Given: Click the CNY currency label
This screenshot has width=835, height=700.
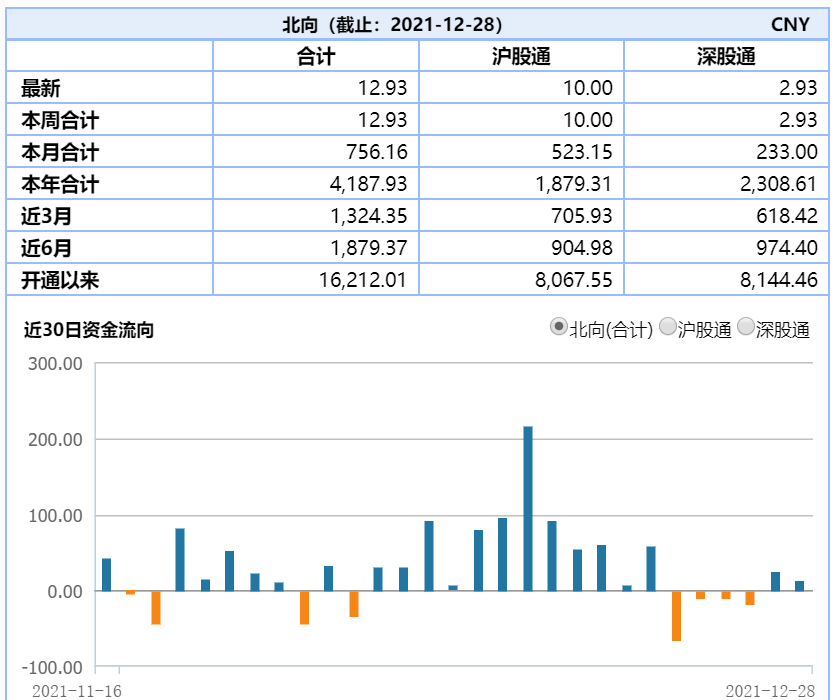Looking at the screenshot, I should pos(790,25).
